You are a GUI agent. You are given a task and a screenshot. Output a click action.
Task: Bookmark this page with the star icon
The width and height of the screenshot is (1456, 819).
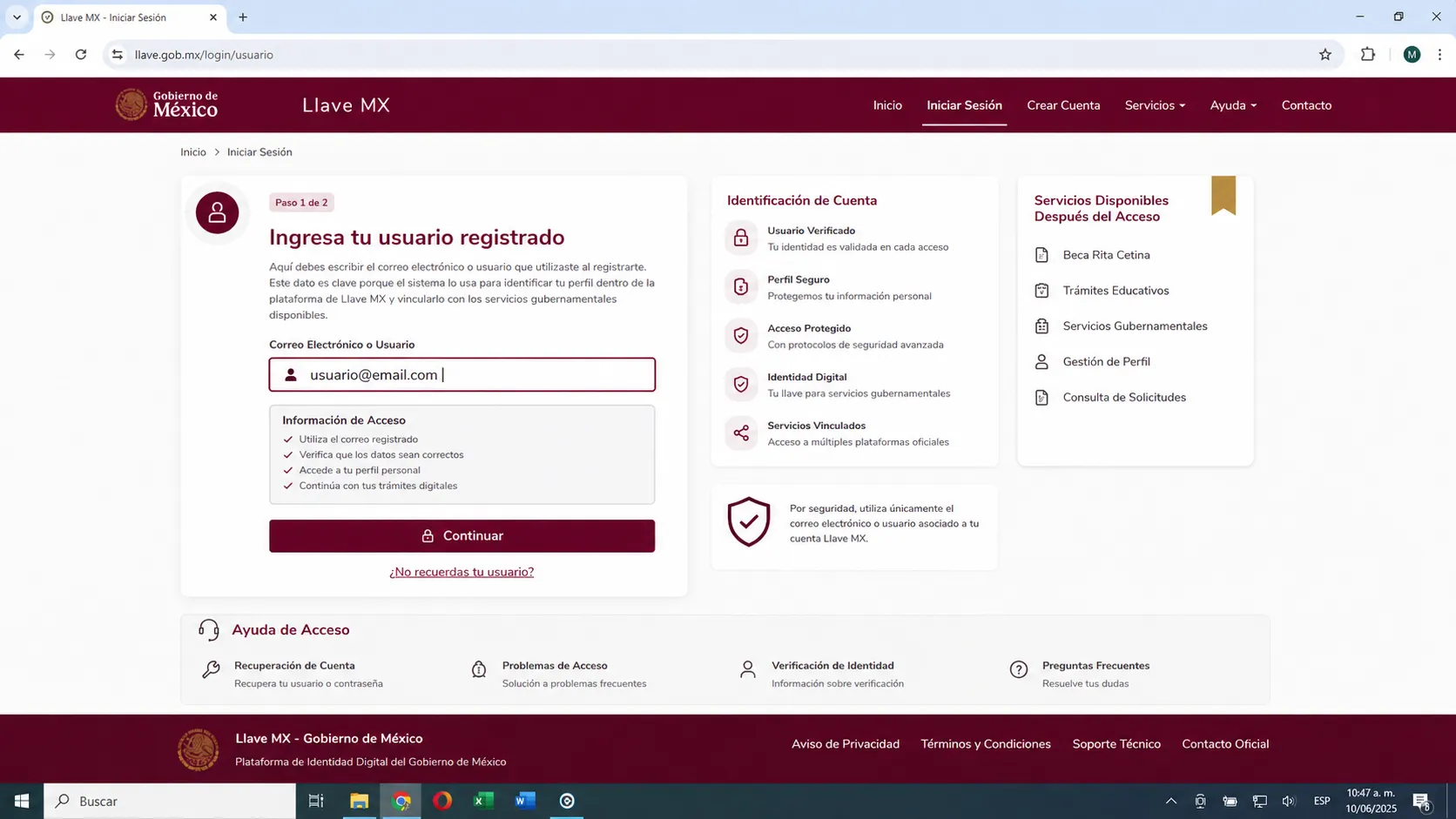pos(1325,55)
